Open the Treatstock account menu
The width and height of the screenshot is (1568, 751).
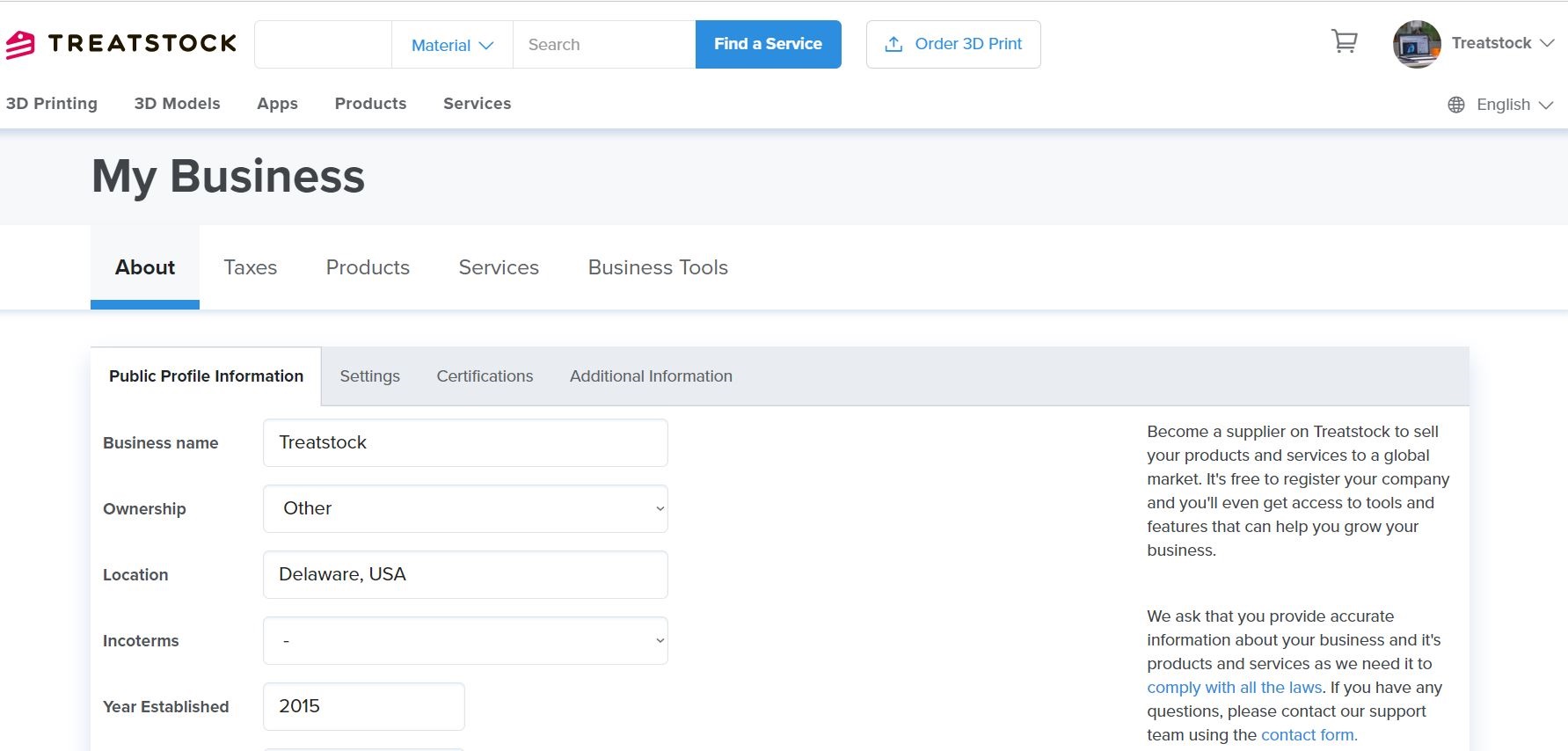click(1502, 43)
